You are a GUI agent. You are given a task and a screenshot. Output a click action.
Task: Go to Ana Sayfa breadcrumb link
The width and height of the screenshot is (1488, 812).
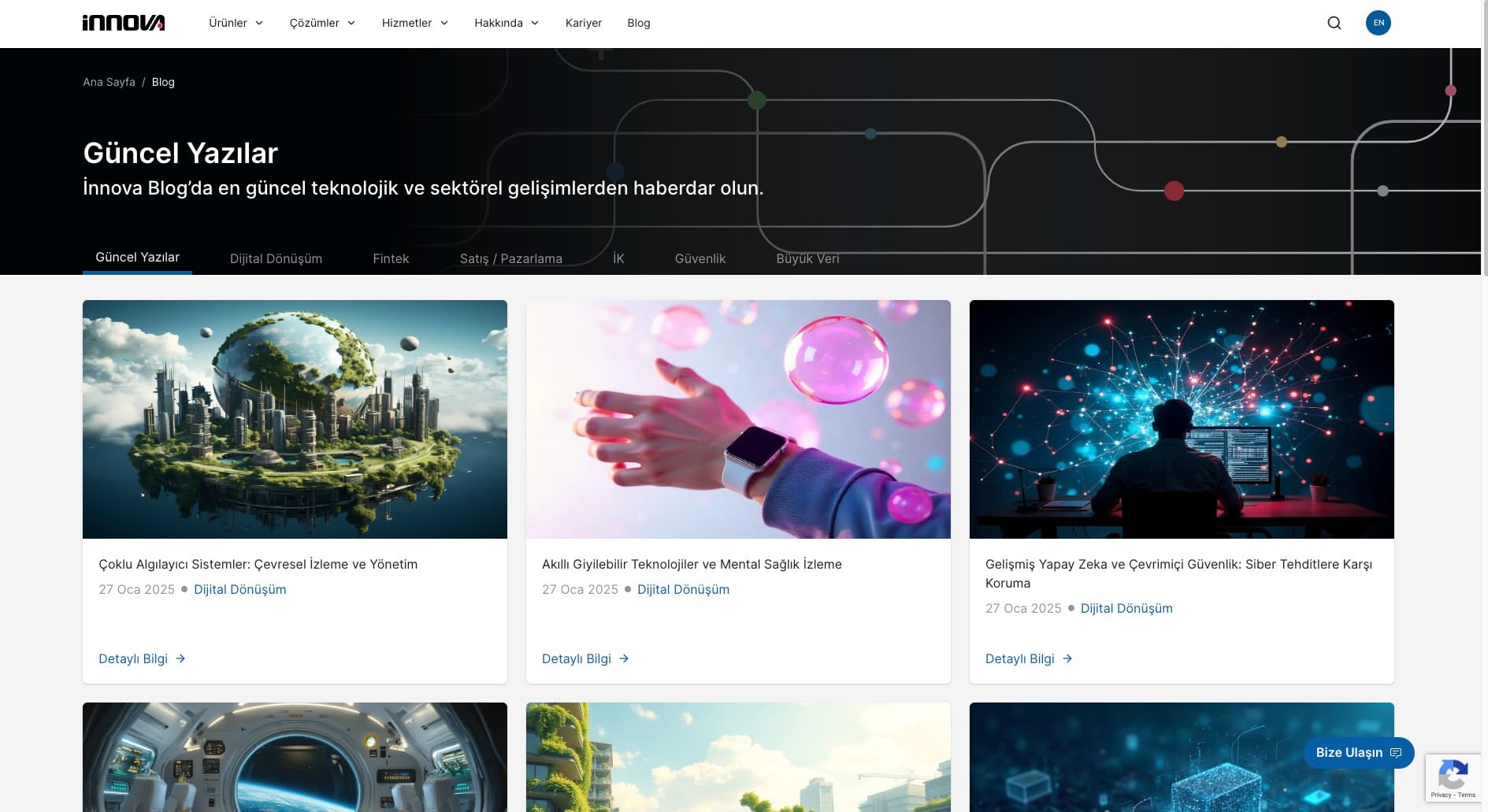[x=109, y=82]
